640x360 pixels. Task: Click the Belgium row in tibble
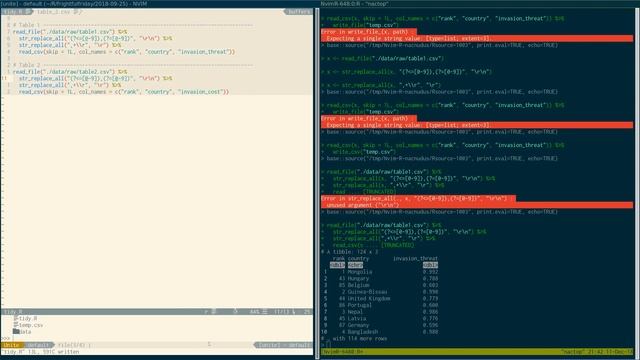coord(380,285)
